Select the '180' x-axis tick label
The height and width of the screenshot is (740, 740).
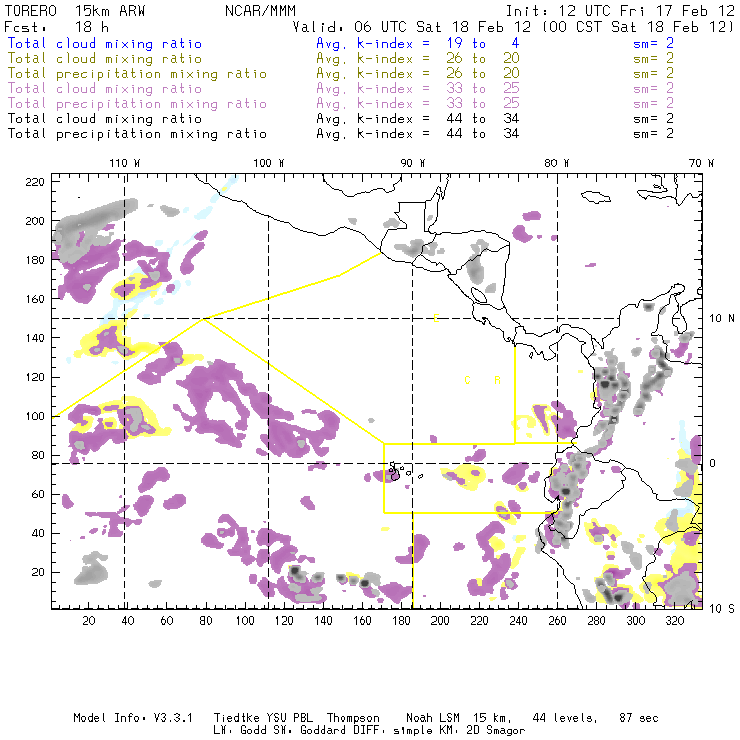click(x=401, y=621)
